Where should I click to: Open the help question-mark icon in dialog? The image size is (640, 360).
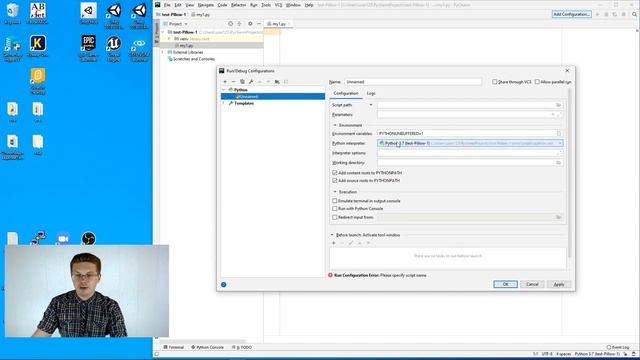224,284
